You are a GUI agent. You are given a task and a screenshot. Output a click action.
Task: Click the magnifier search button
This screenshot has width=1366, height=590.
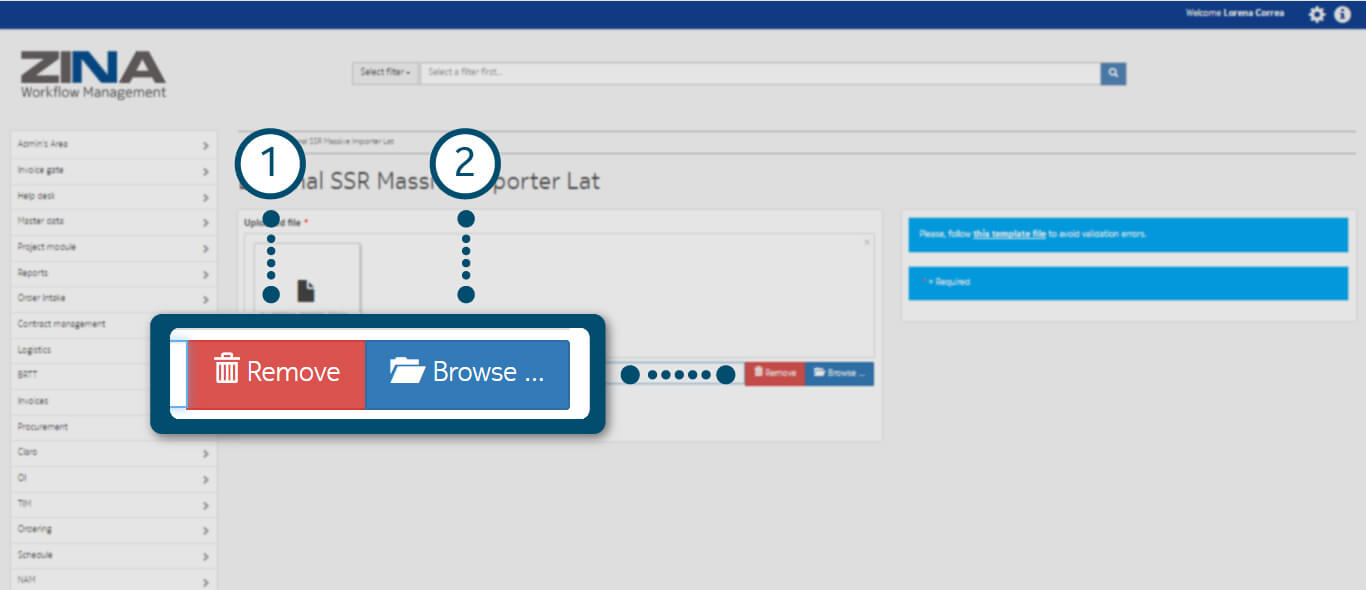point(1113,73)
